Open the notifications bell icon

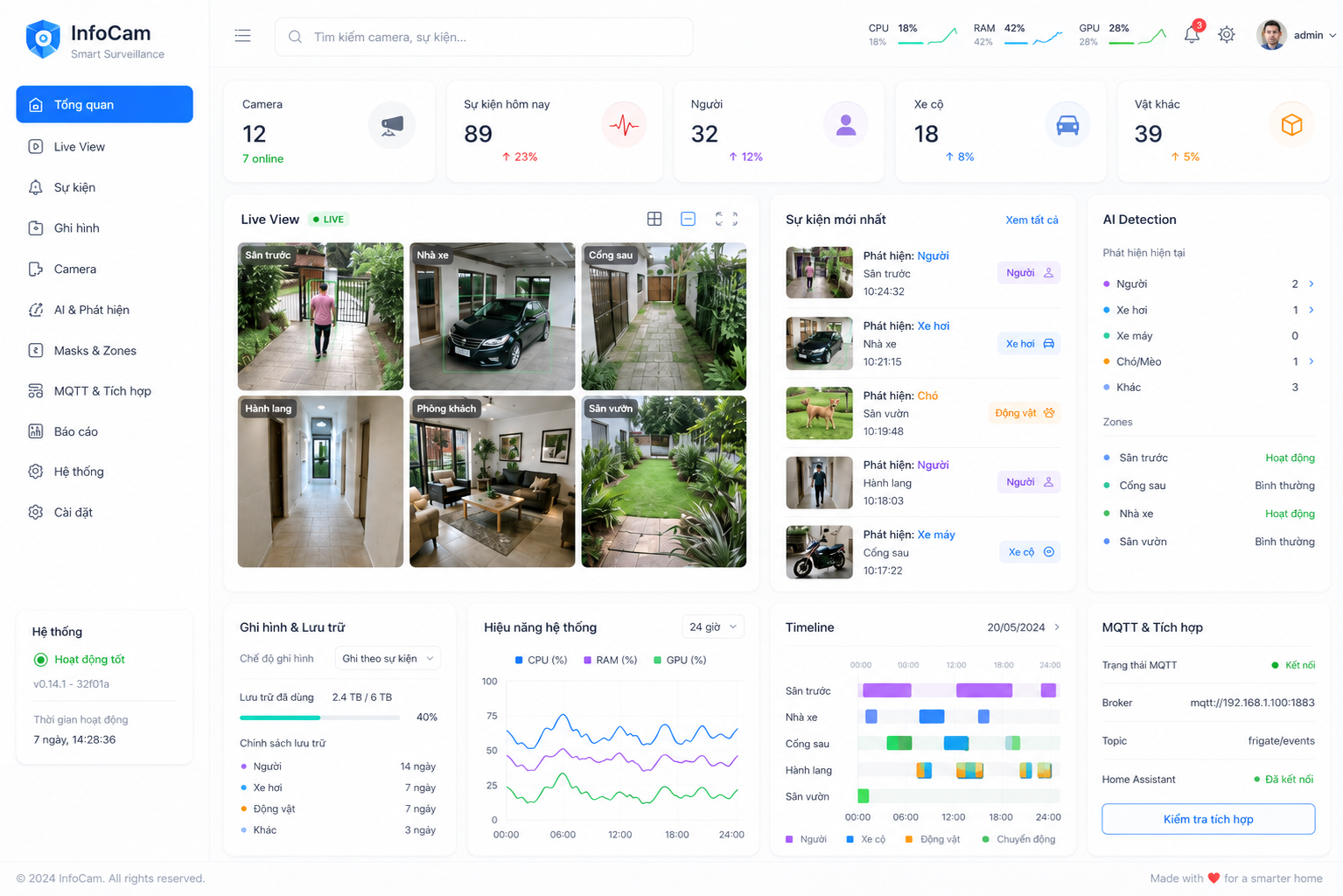pos(1192,35)
